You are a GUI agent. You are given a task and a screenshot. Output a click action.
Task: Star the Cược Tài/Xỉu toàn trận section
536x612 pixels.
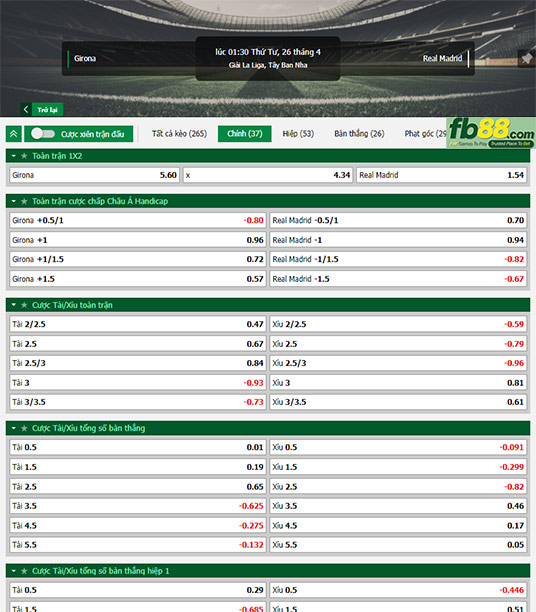[x=24, y=305]
